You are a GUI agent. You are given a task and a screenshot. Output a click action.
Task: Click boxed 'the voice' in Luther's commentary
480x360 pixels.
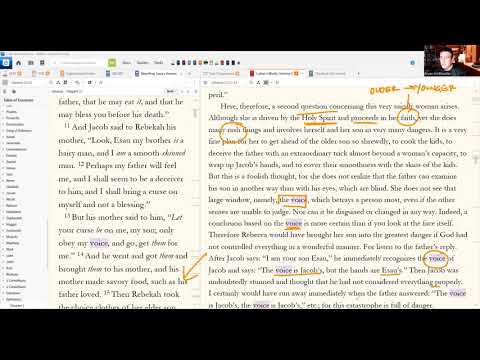[292, 200]
